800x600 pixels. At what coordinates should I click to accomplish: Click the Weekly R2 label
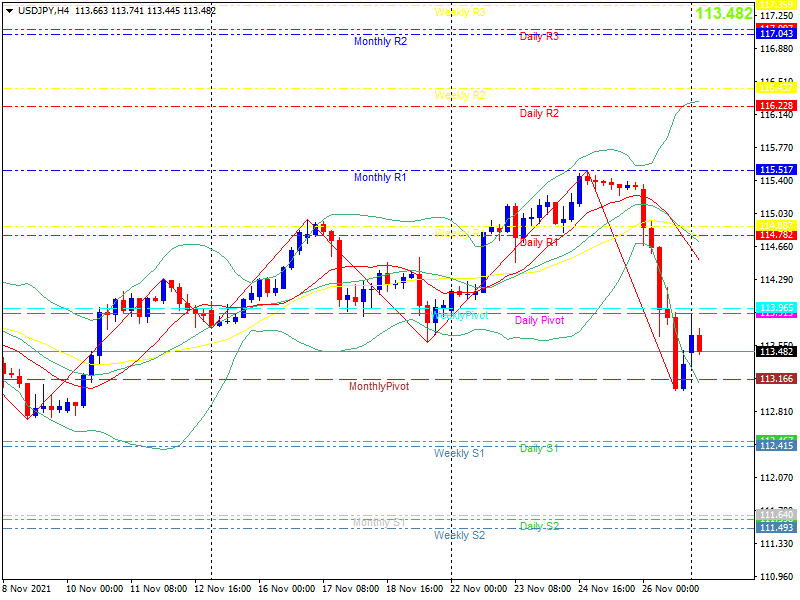click(x=460, y=95)
